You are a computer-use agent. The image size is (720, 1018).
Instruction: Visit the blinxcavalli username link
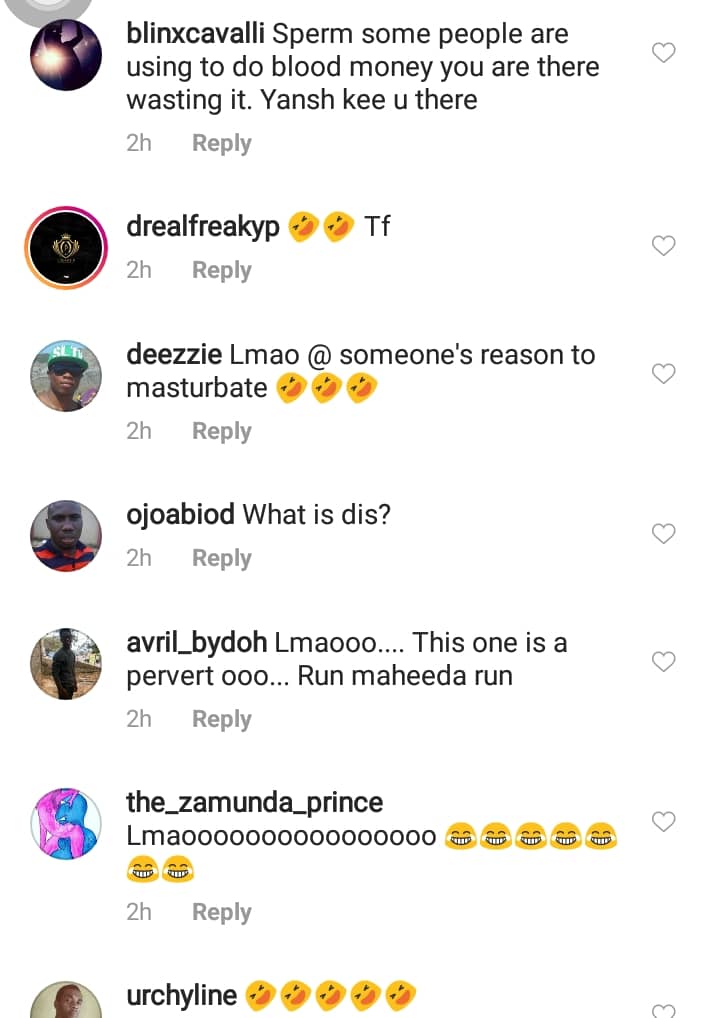coord(196,34)
